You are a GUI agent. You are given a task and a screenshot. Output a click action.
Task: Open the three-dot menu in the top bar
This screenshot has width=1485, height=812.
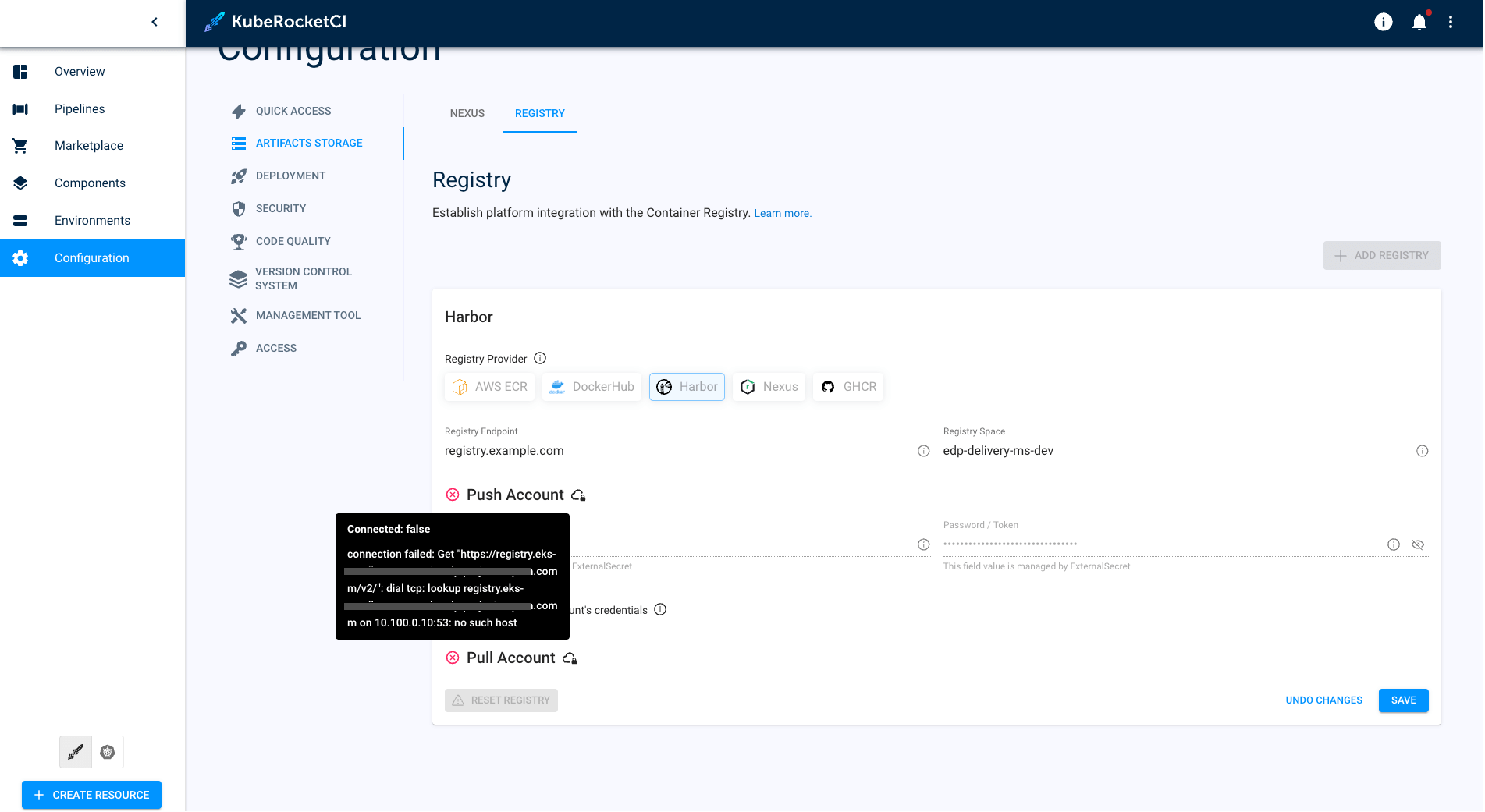[1451, 22]
